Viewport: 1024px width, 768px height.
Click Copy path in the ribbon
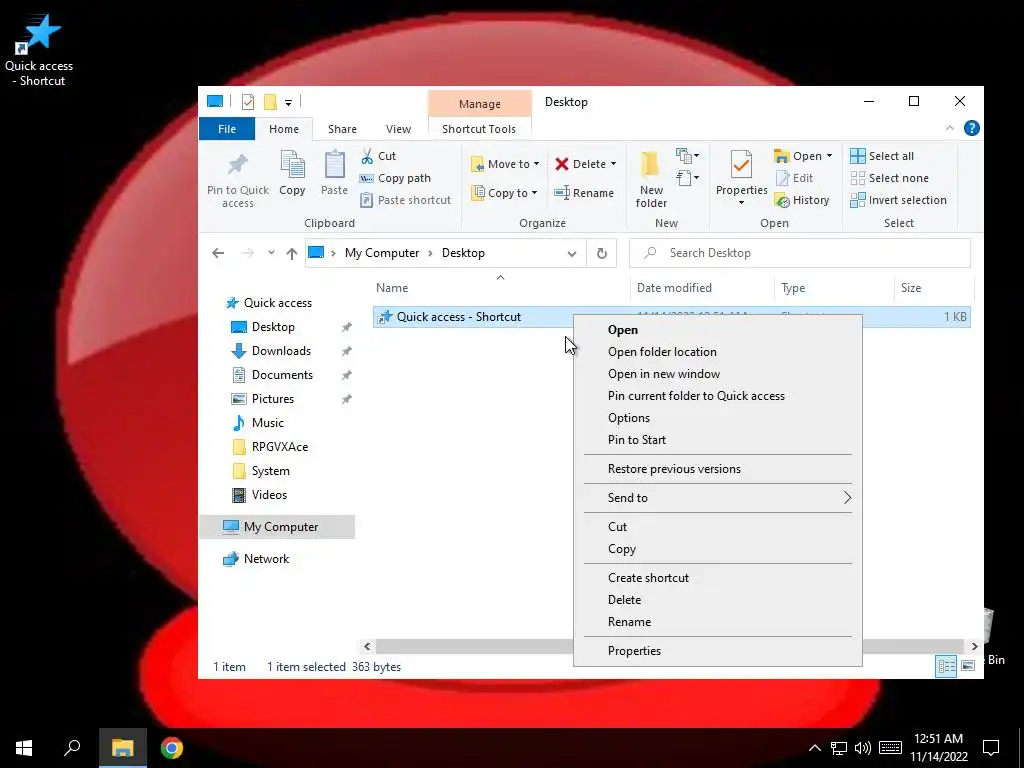point(395,178)
